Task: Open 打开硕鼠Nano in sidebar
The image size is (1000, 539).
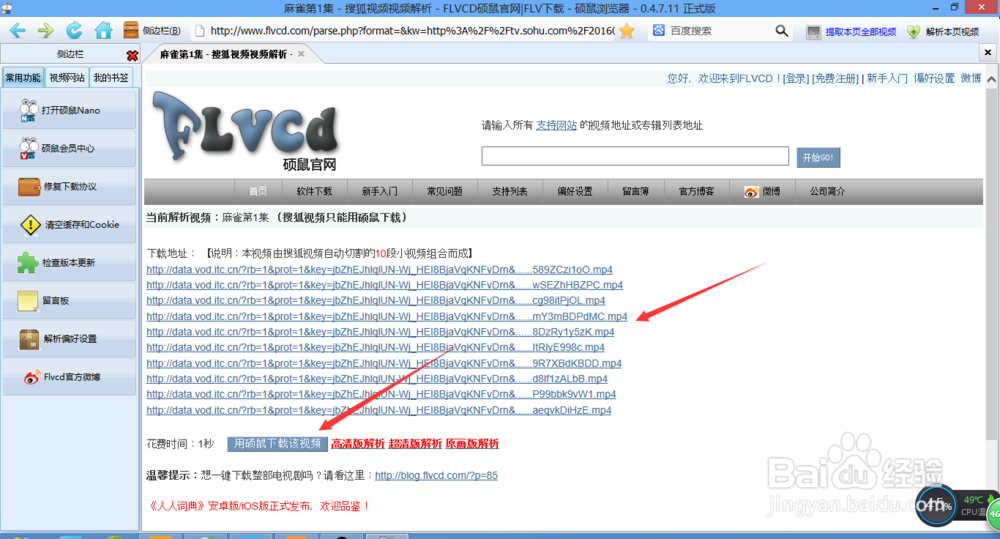Action: 70,110
